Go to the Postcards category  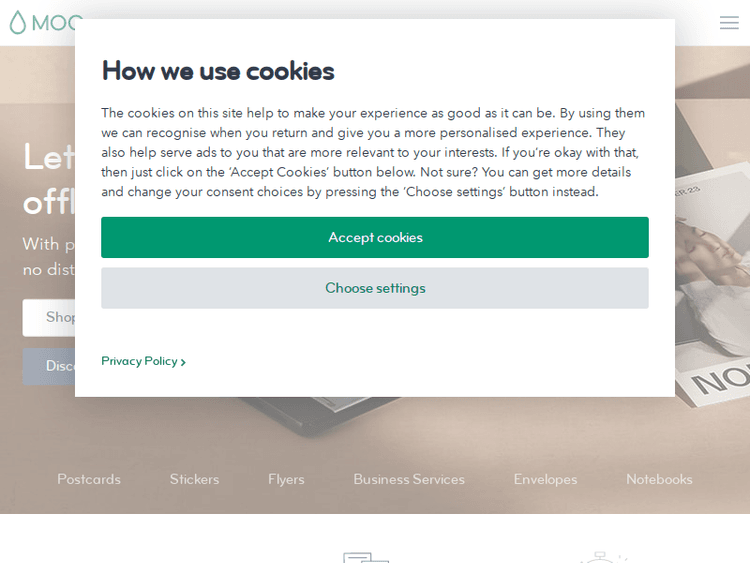(89, 479)
